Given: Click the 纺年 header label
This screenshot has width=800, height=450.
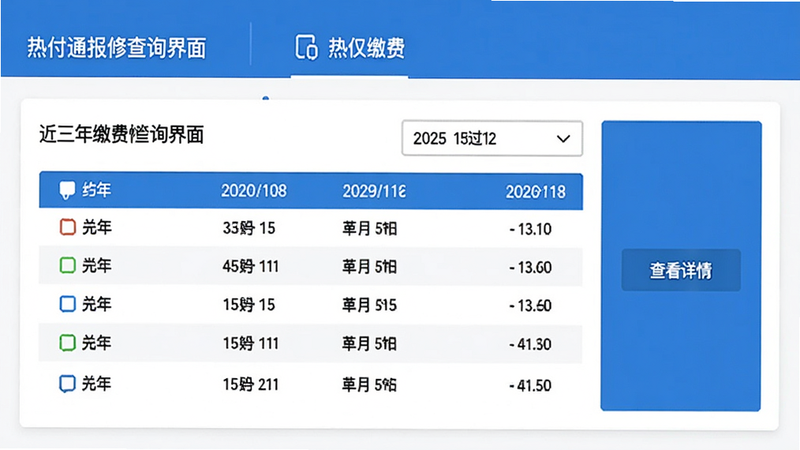Looking at the screenshot, I should (96, 190).
